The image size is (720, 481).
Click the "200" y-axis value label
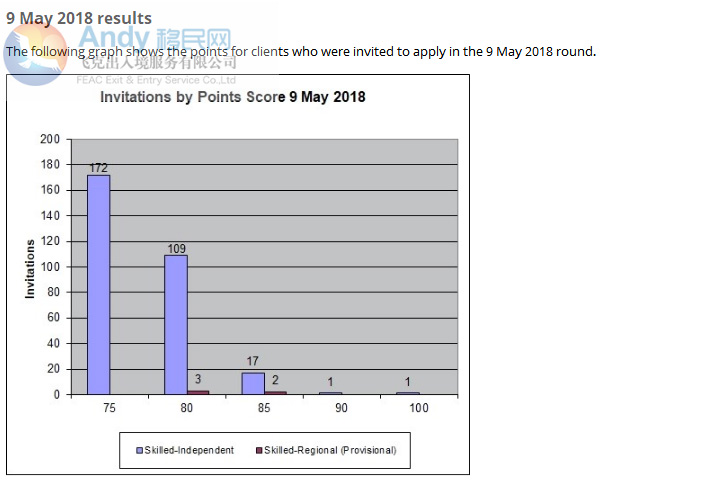click(50, 139)
